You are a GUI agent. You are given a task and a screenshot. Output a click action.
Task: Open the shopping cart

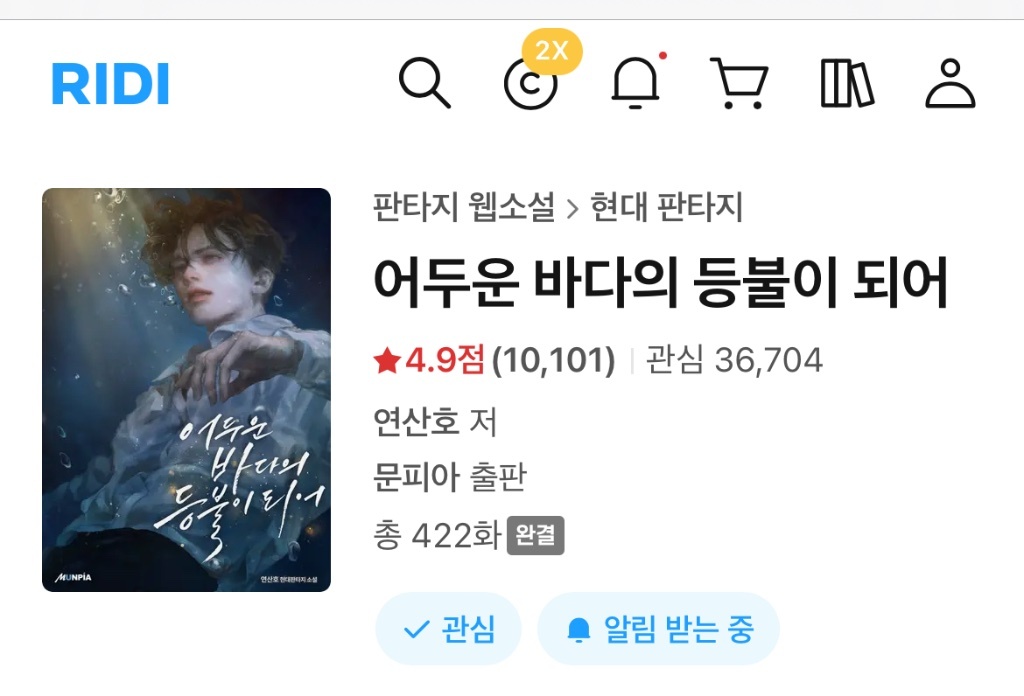tap(740, 83)
